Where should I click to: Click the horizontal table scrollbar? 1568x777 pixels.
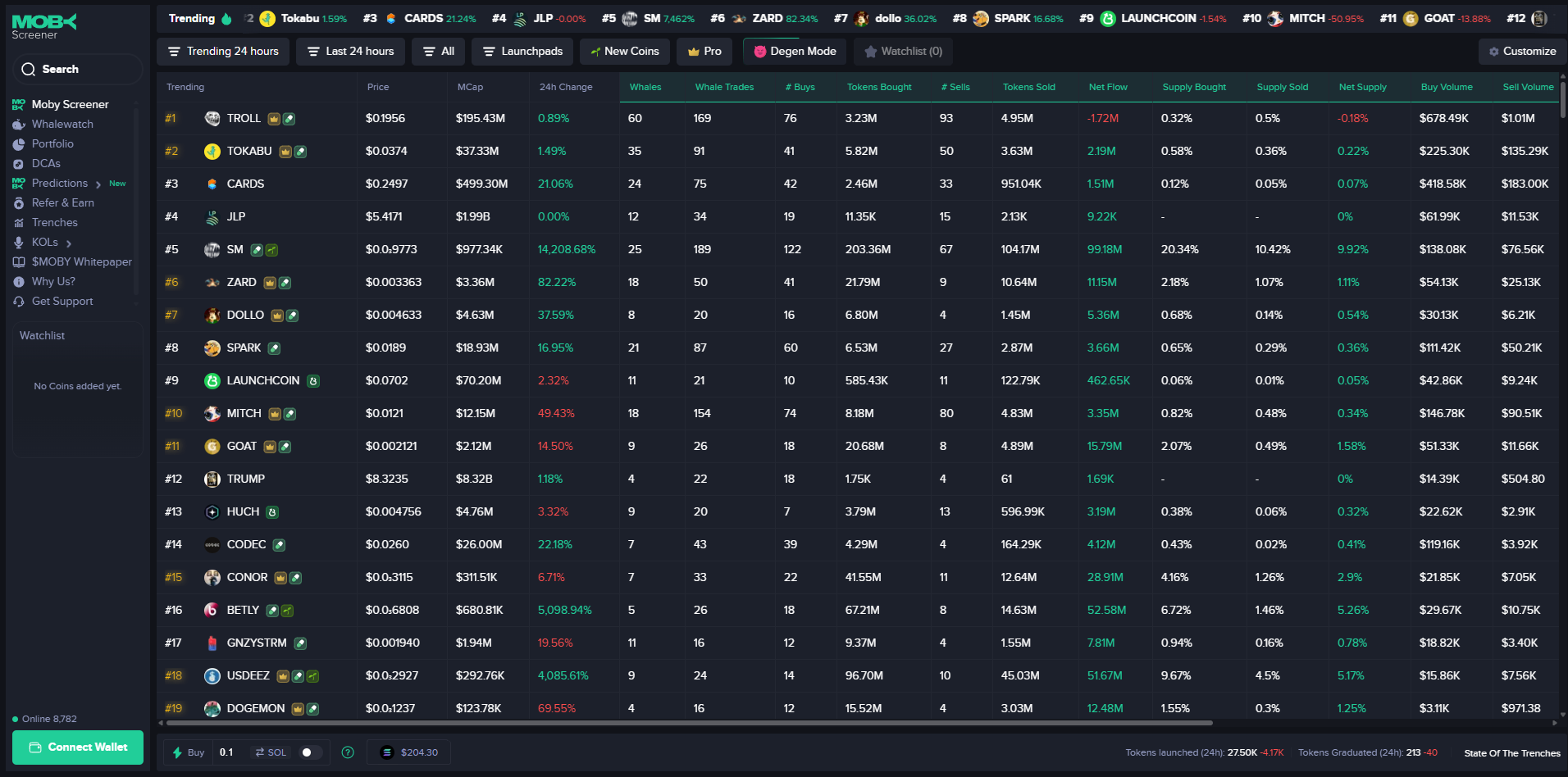[689, 723]
